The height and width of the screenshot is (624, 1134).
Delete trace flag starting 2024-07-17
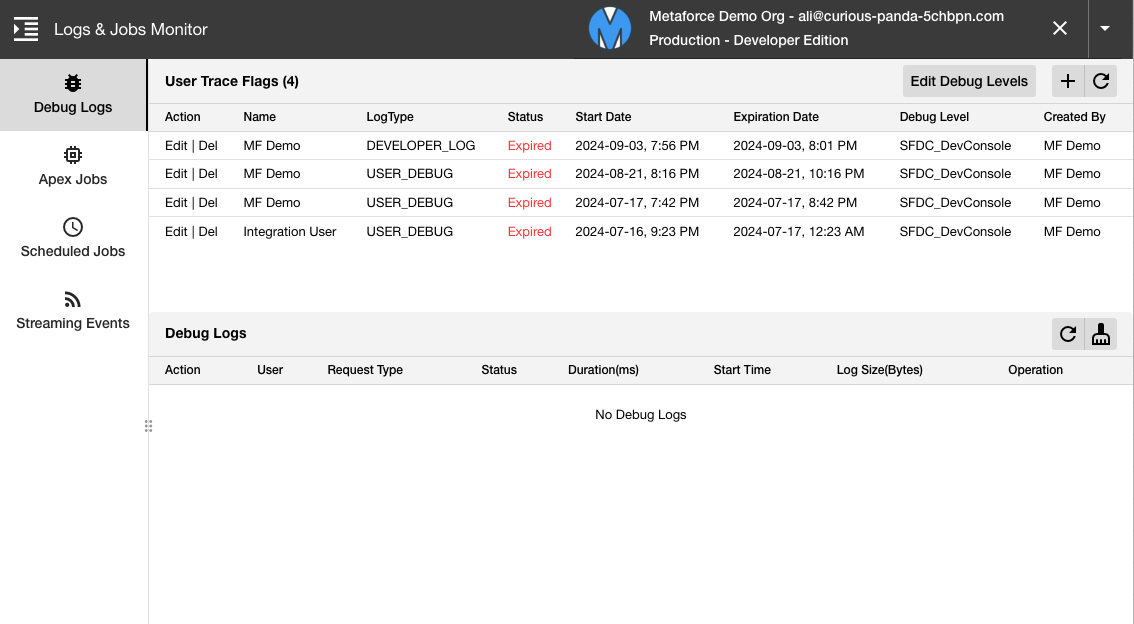pyautogui.click(x=208, y=202)
